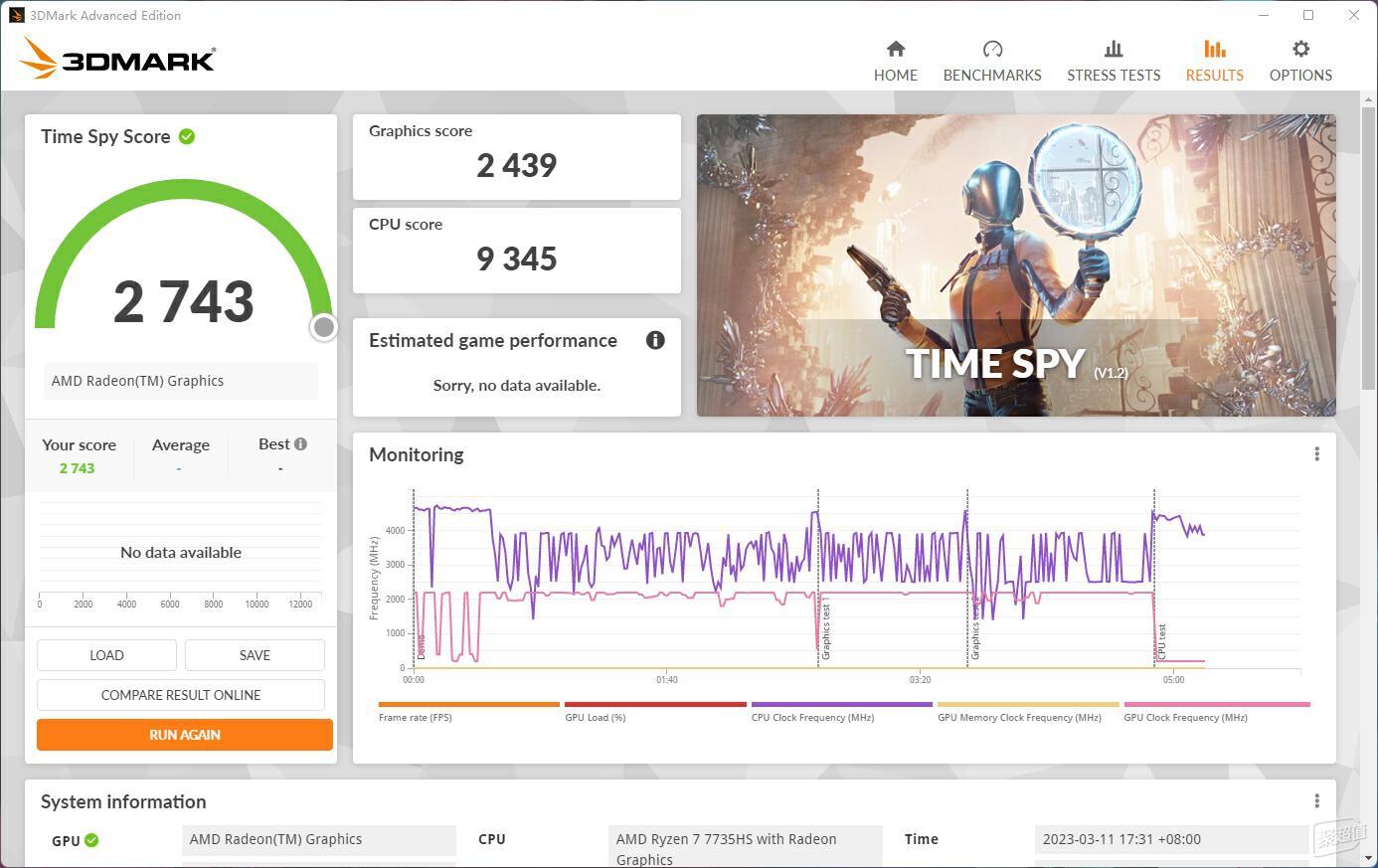Click the green GPU validity checkmark in System information
The height and width of the screenshot is (868, 1378).
[x=91, y=840]
